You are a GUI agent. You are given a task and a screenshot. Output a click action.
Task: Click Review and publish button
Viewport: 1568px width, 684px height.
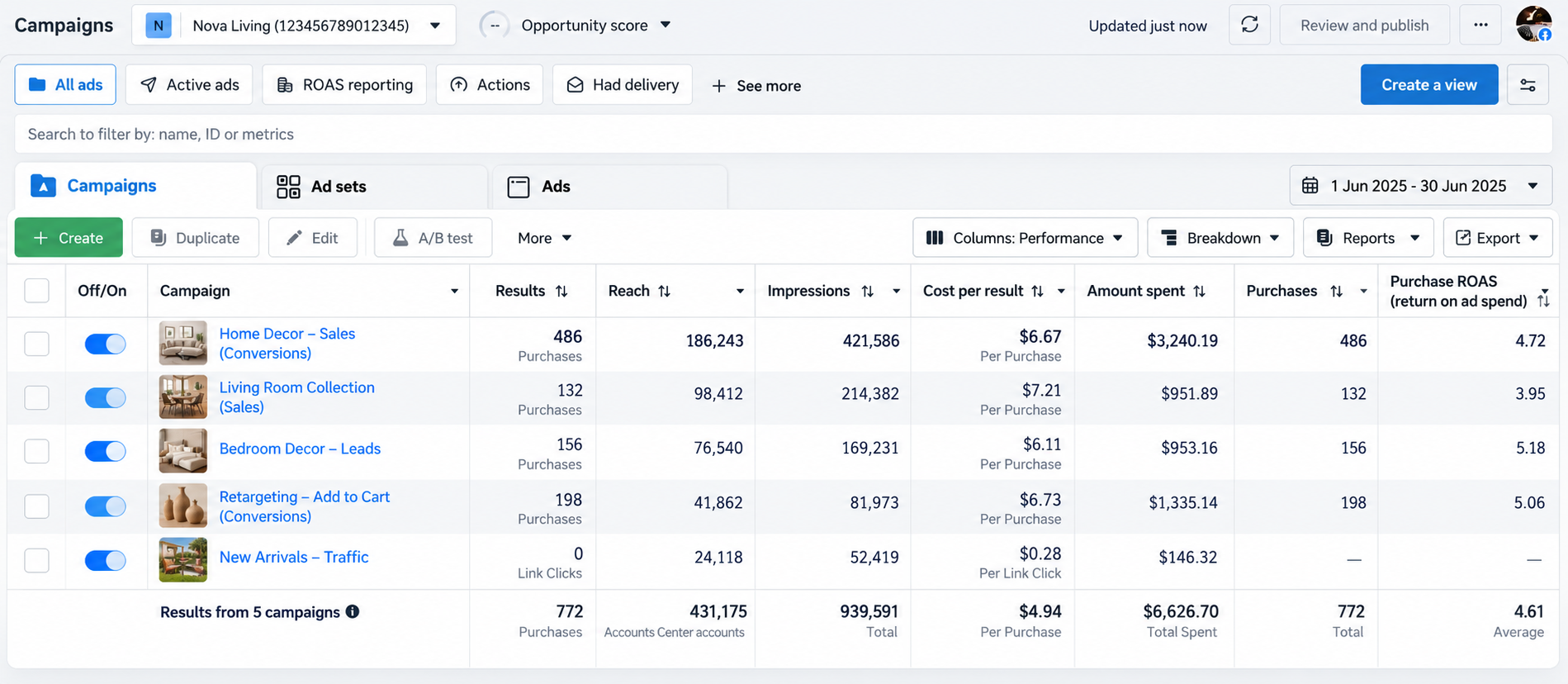click(1364, 25)
